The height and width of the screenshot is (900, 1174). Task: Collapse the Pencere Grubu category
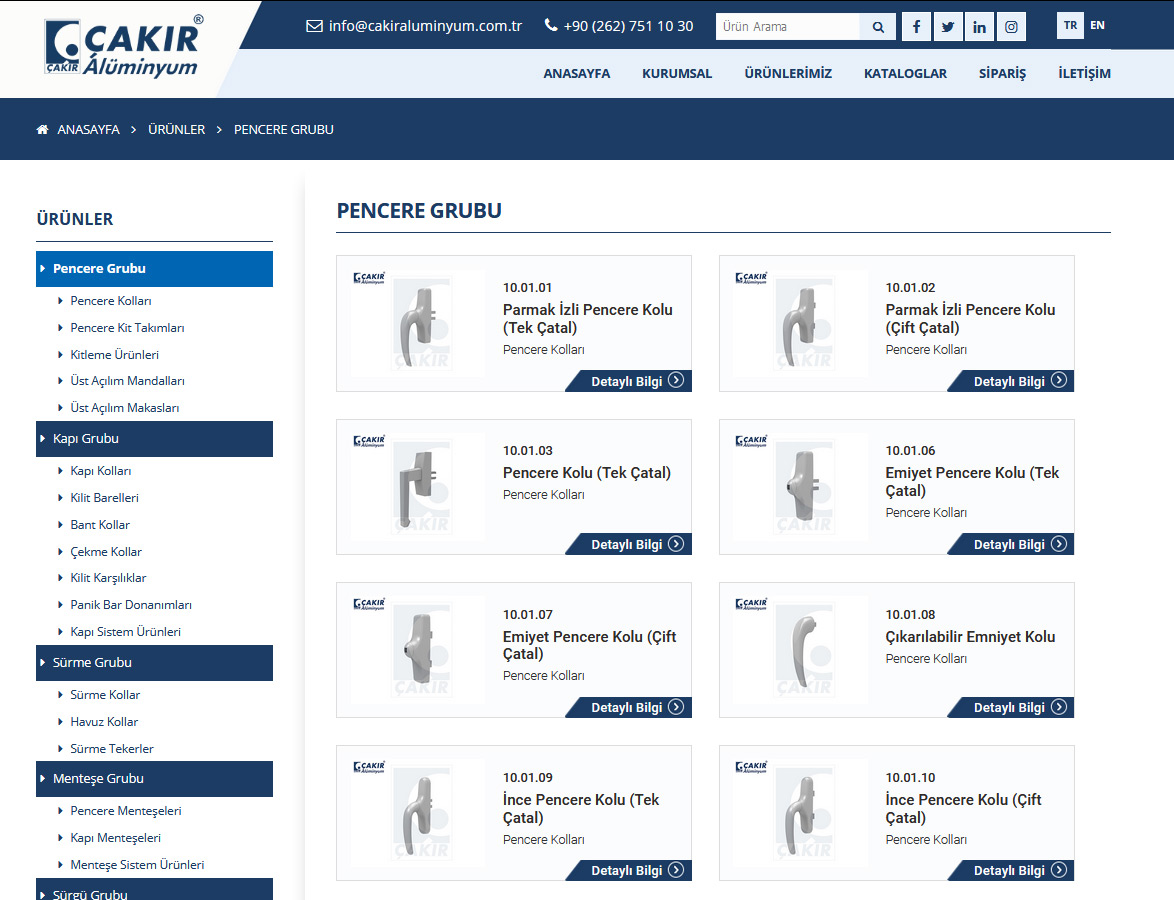[x=154, y=269]
